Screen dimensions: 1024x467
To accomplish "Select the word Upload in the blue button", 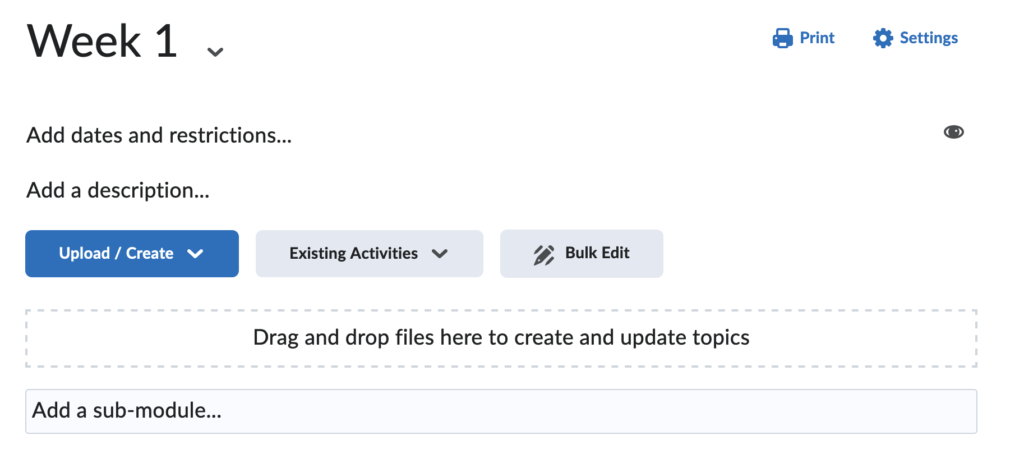I will 85,253.
